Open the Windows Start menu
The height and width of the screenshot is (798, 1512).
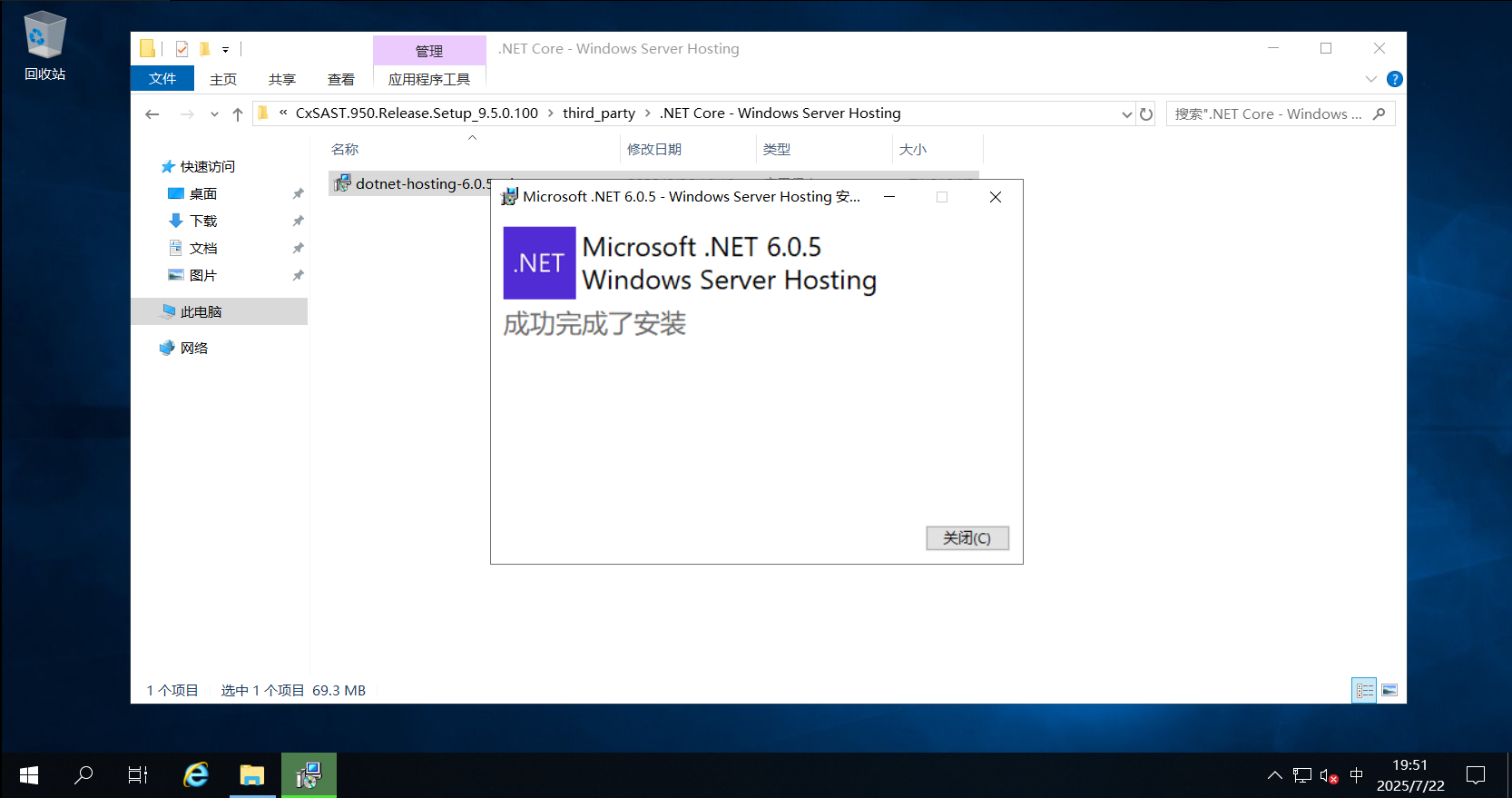(x=28, y=775)
